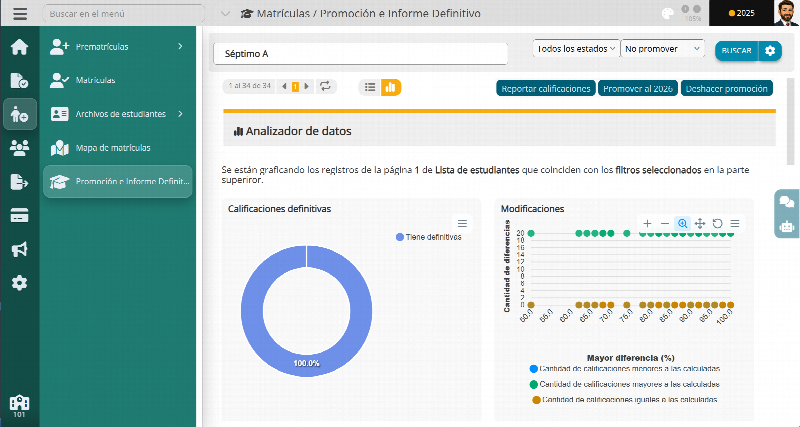Open Prematrículas menu item
The width and height of the screenshot is (800, 427).
click(x=117, y=46)
